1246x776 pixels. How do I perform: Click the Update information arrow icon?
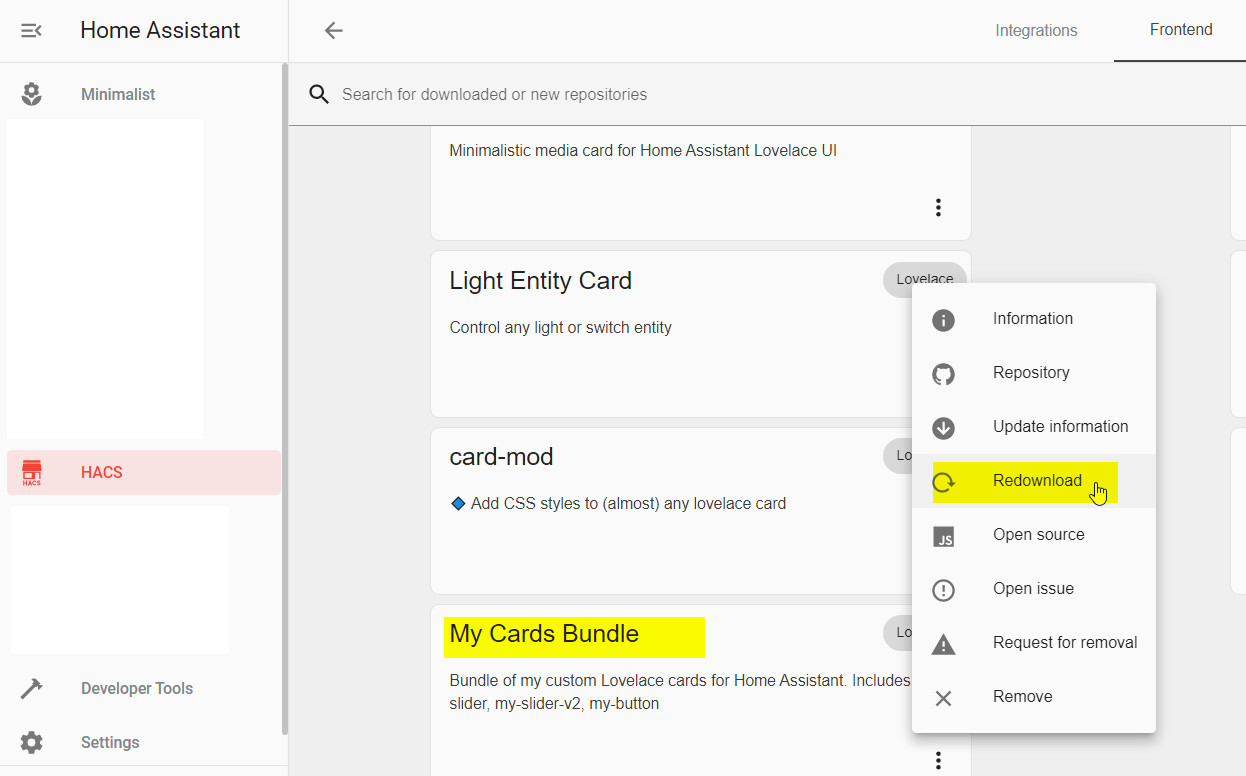[x=943, y=428]
